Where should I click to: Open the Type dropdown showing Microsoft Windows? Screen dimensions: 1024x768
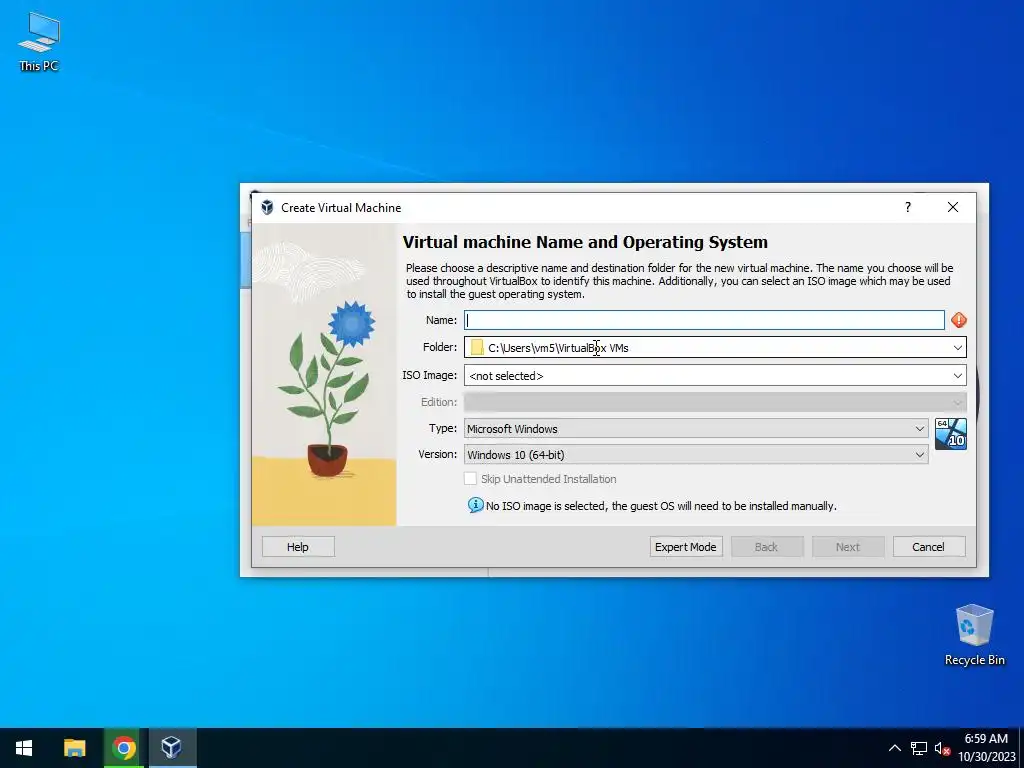click(x=696, y=428)
